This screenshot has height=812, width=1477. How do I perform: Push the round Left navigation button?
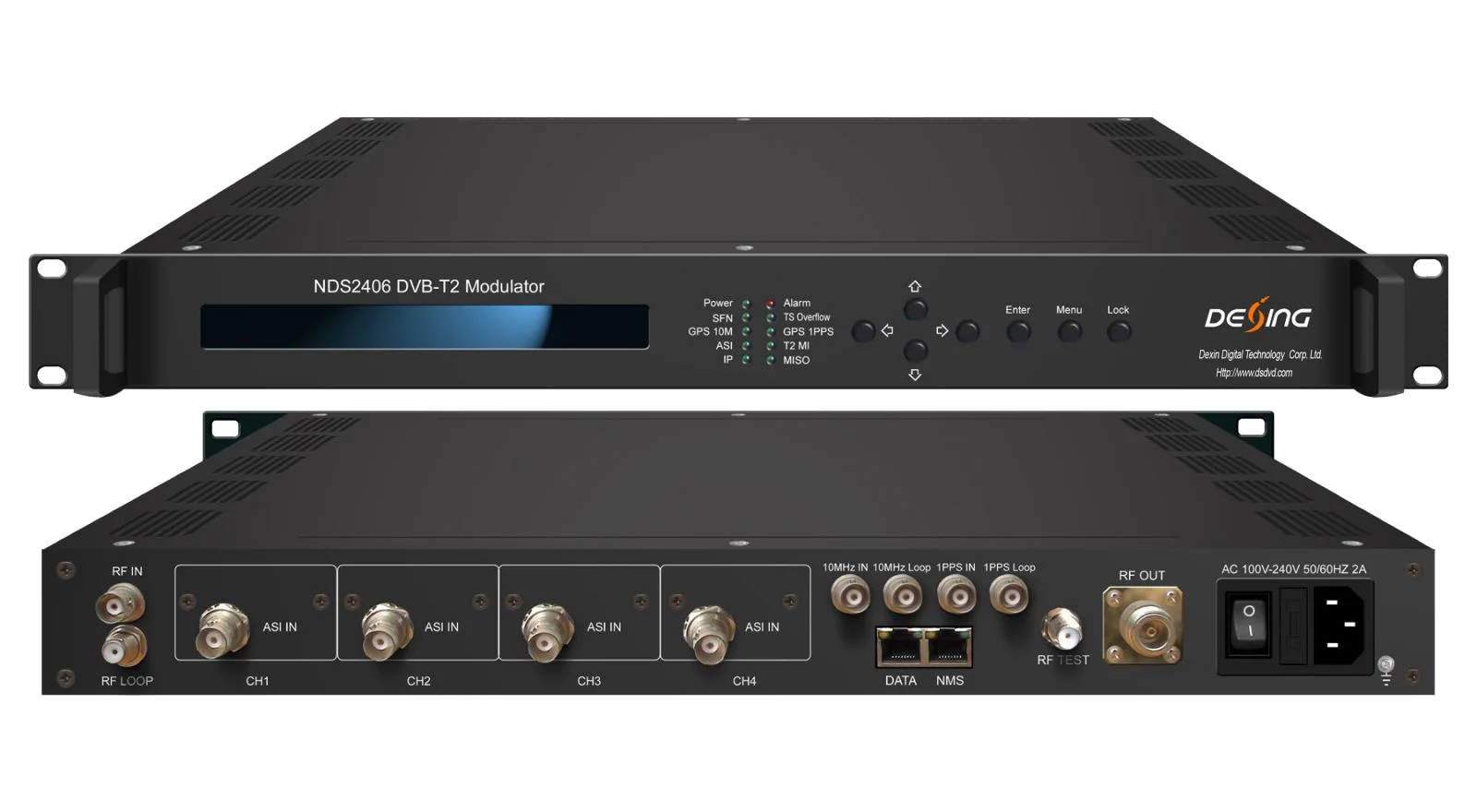(863, 331)
